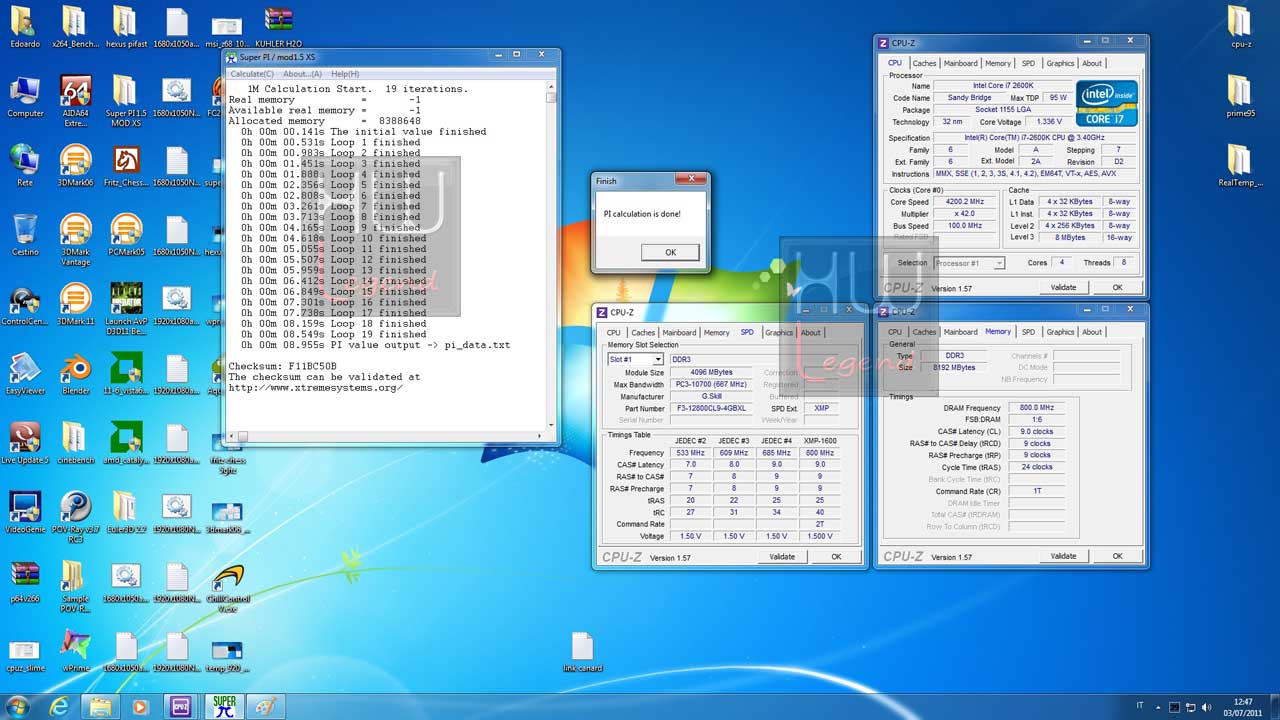Select the Cestino recycle bin
1280x720 pixels.
(24, 236)
